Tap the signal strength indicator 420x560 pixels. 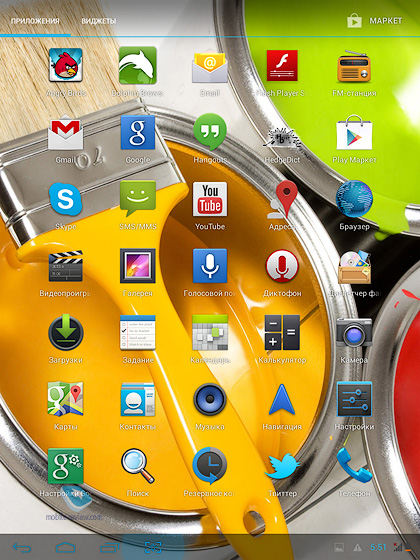[x=398, y=547]
